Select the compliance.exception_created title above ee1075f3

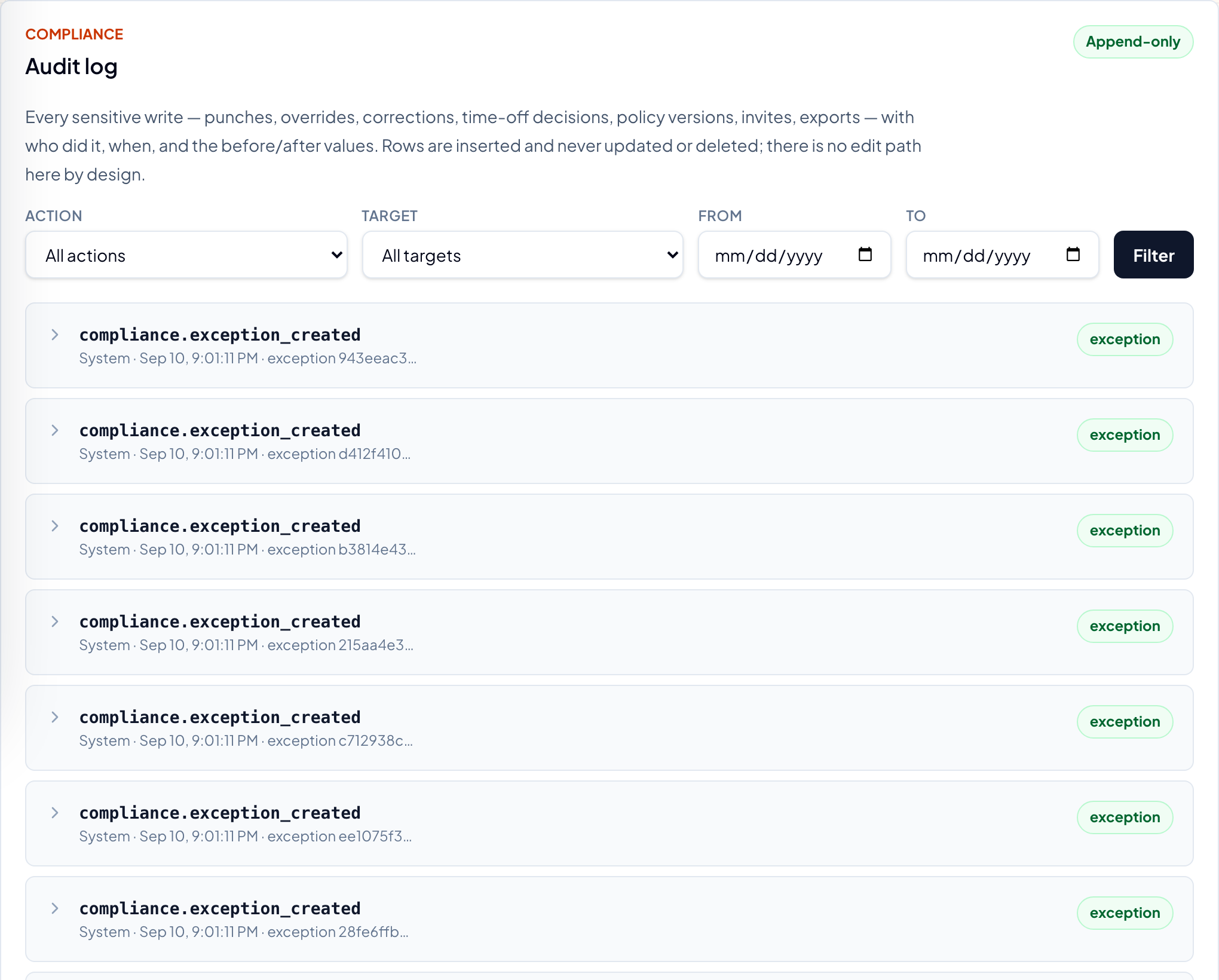(220, 813)
